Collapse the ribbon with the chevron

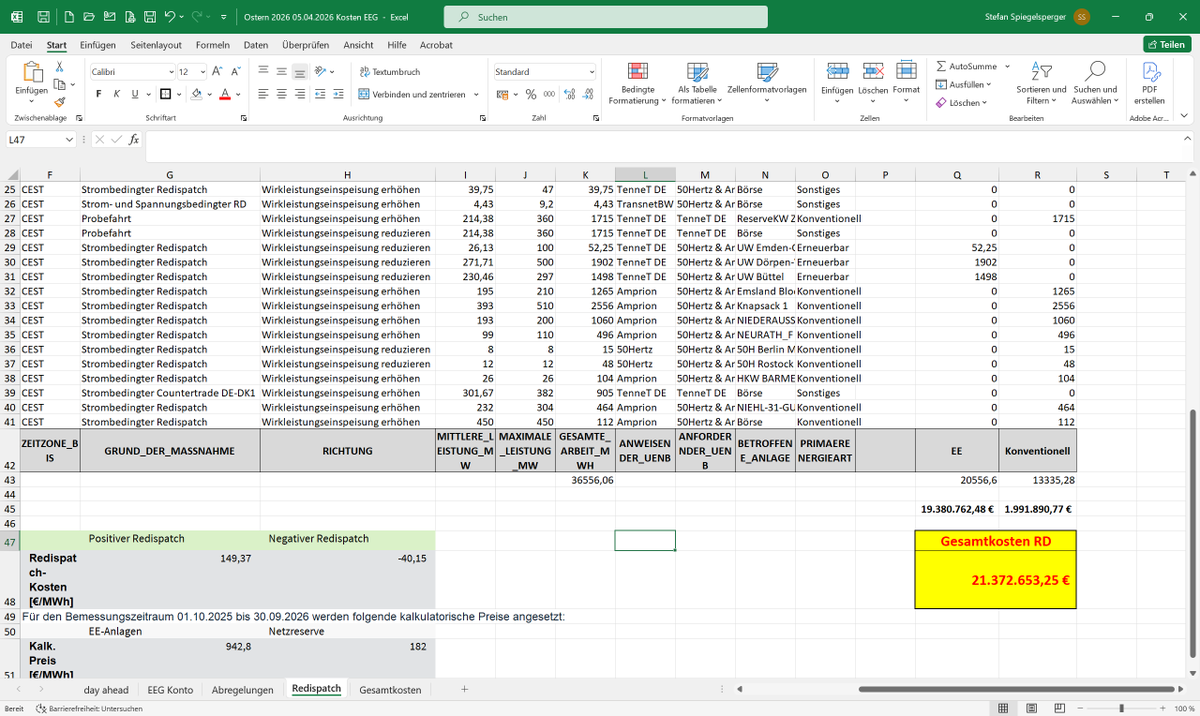click(x=1182, y=117)
